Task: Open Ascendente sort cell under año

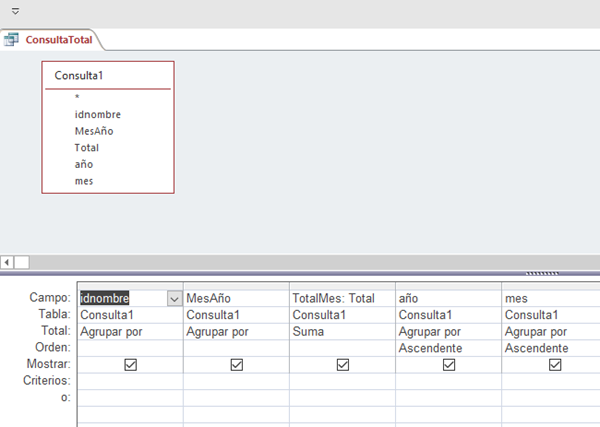Action: 448,348
